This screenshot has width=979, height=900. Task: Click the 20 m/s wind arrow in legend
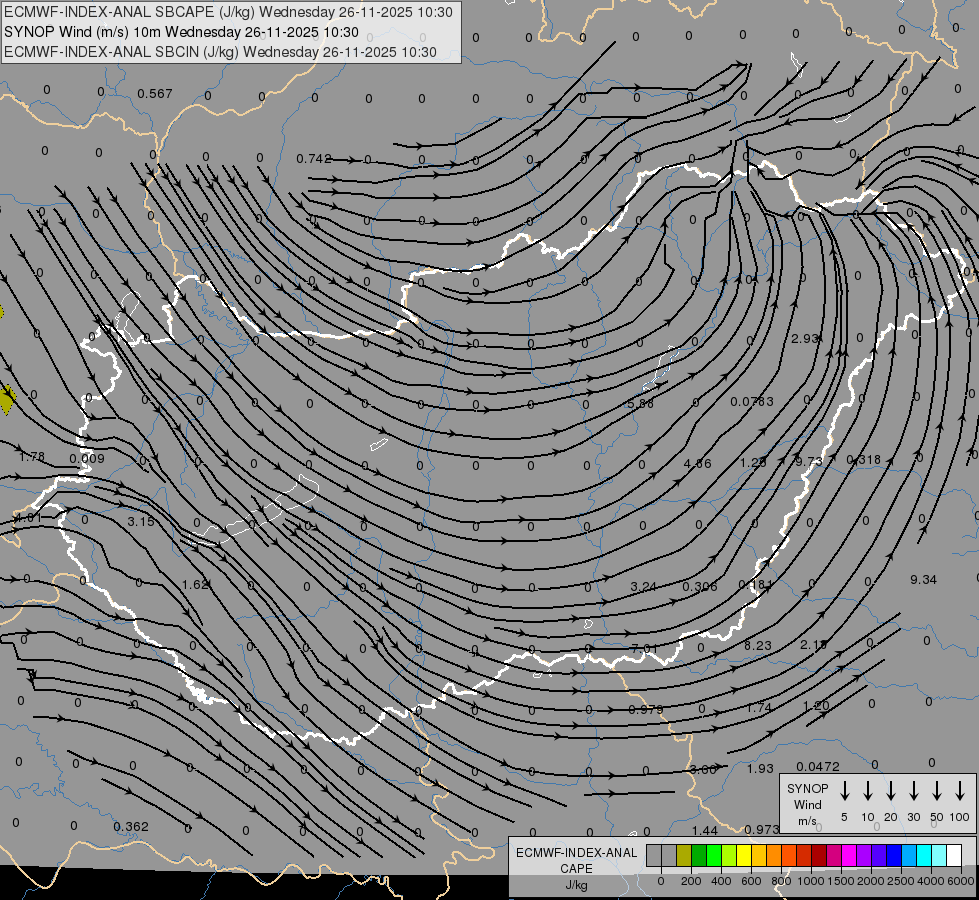[x=891, y=791]
